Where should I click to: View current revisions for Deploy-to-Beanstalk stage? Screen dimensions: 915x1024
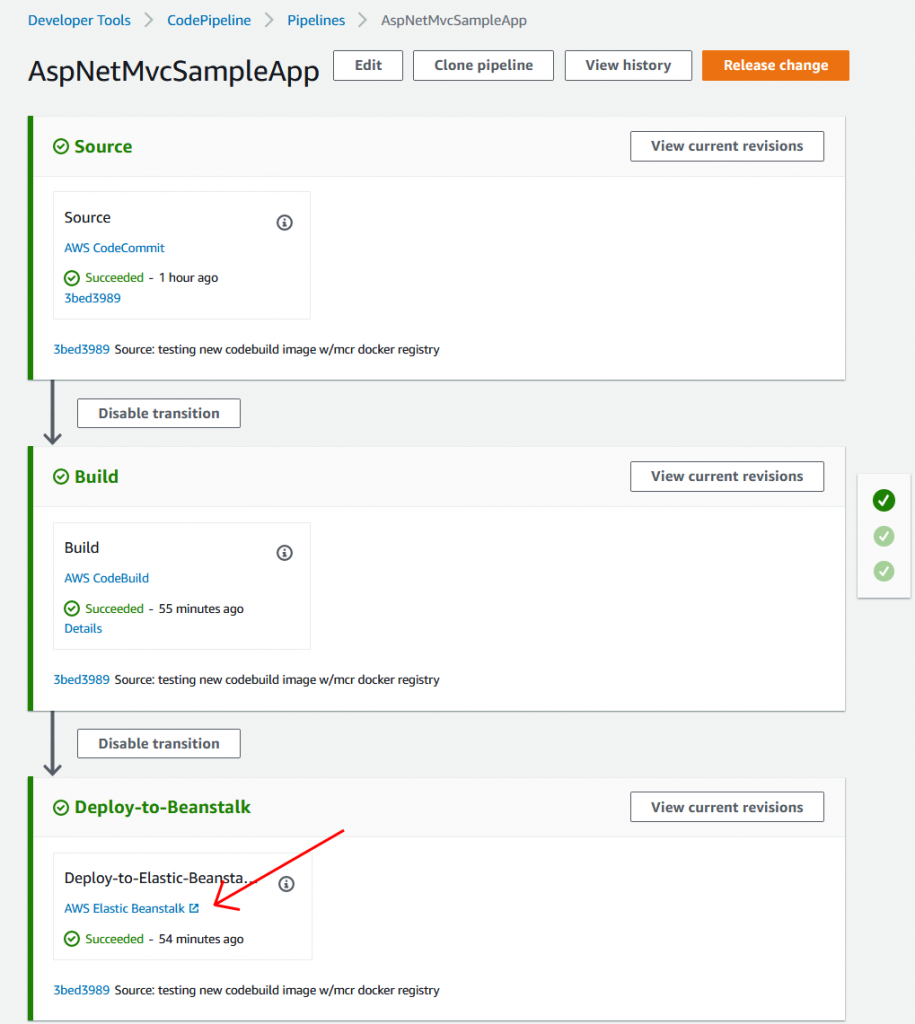pos(727,807)
